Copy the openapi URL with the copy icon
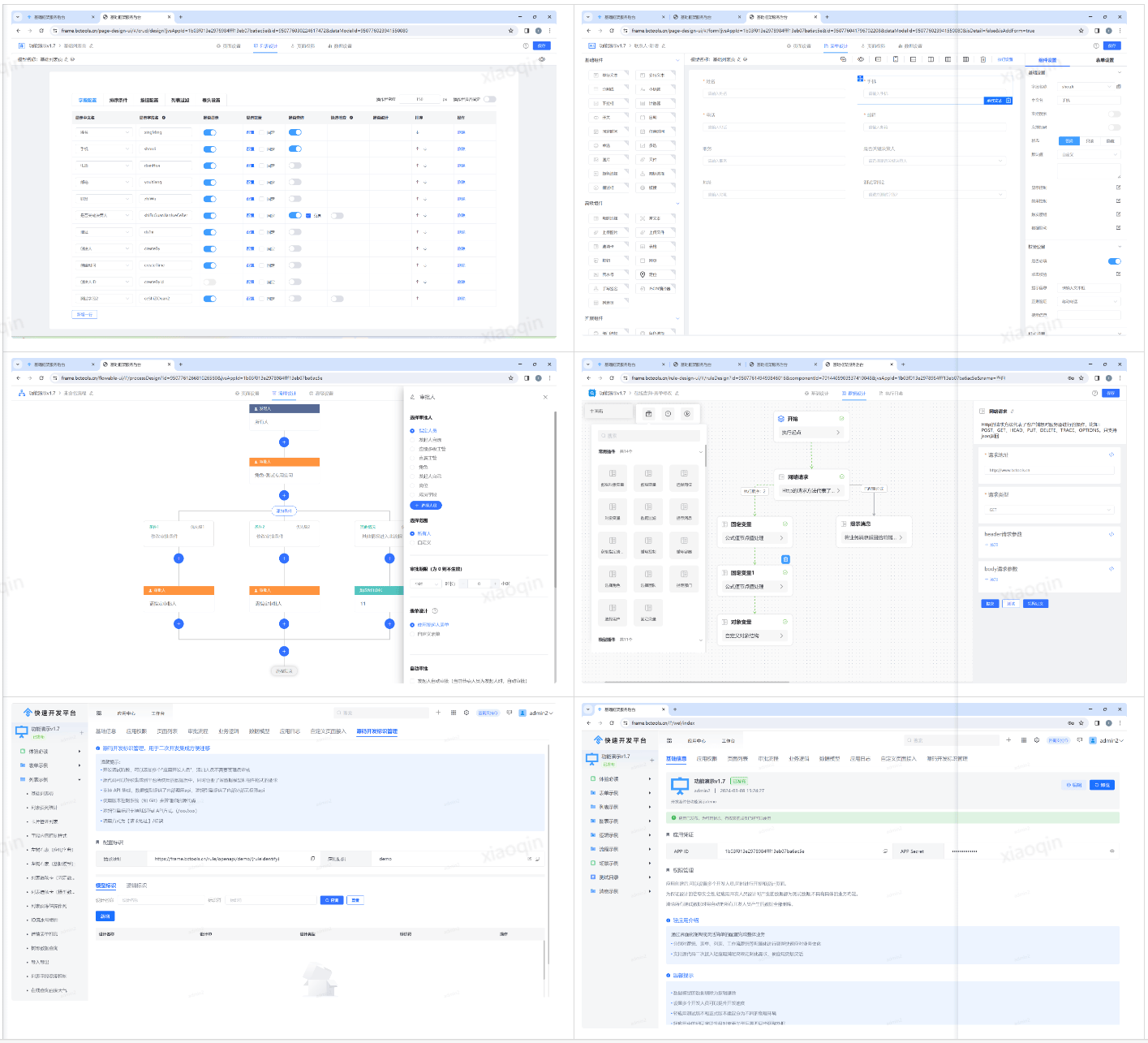Viewport: 1148px width, 1043px height. (313, 858)
